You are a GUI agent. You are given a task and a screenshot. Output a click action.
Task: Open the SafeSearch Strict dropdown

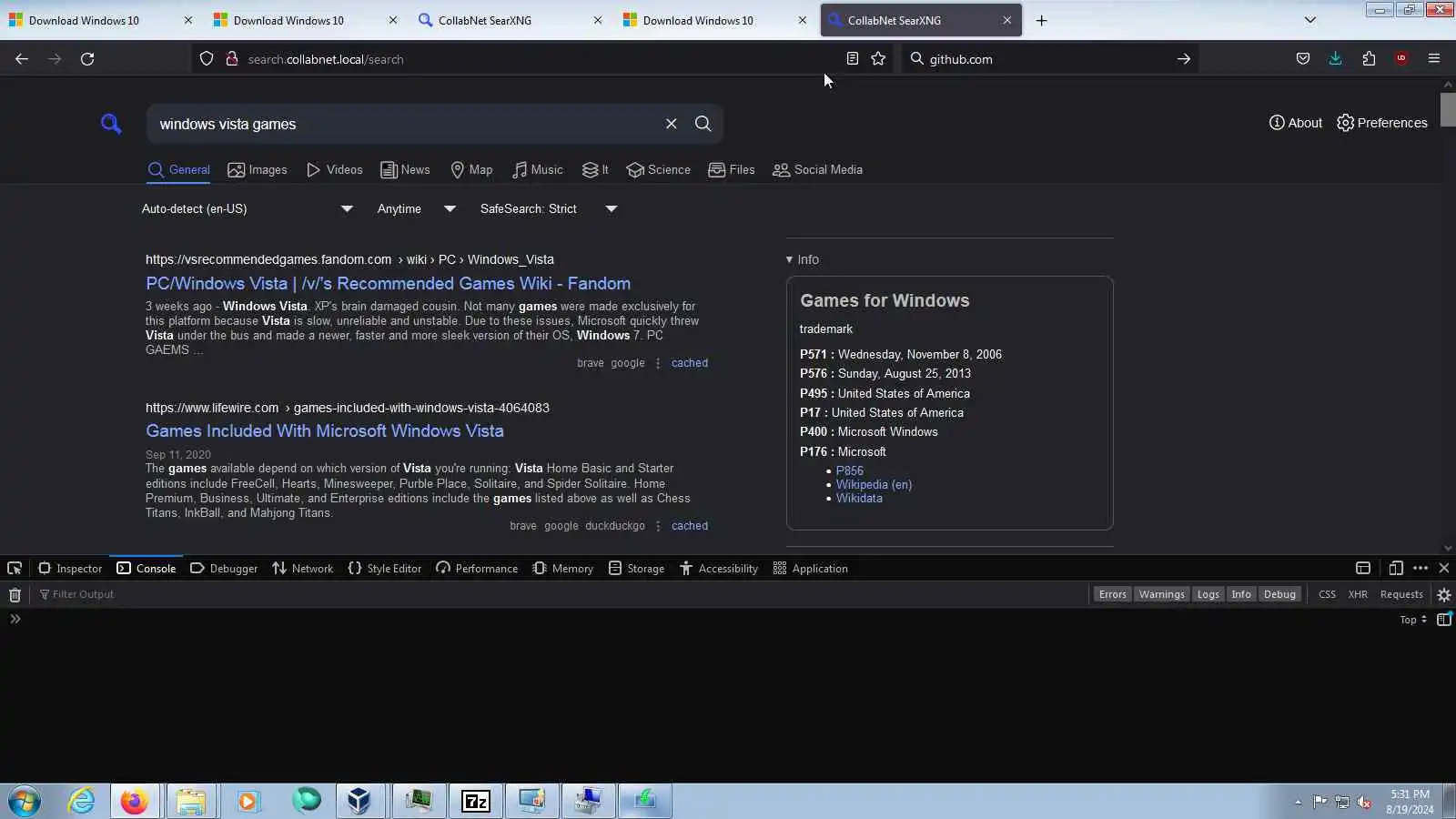pos(549,209)
